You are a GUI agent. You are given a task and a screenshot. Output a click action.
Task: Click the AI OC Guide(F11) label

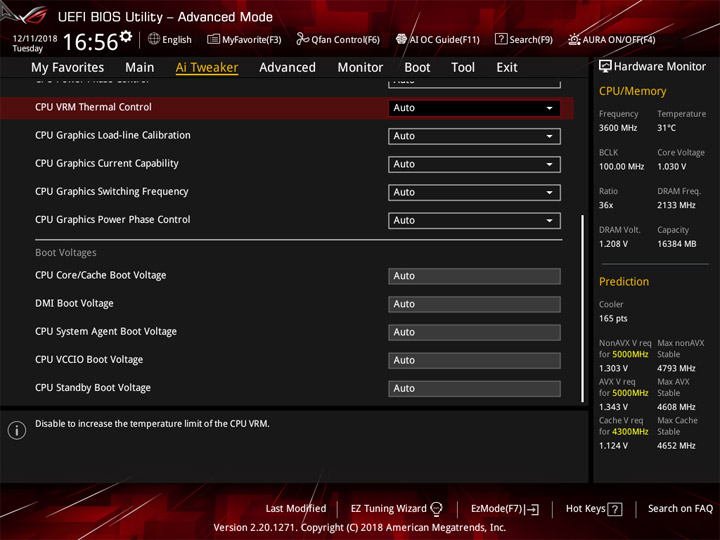point(444,40)
